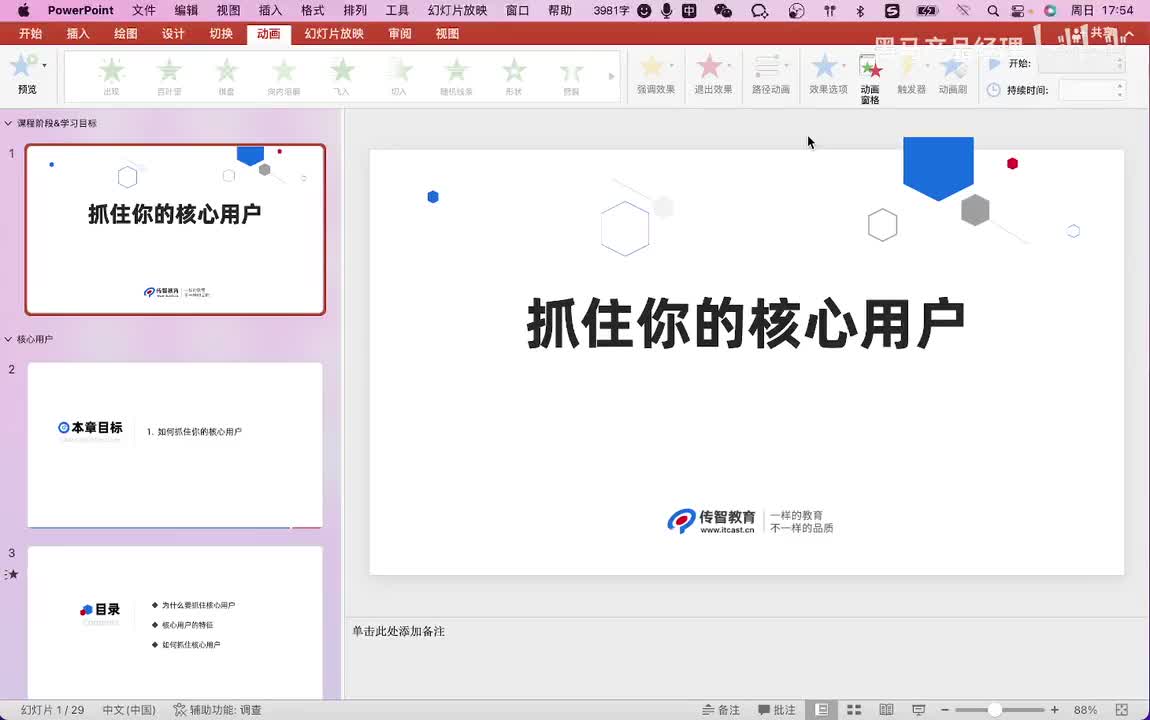The image size is (1150, 720).
Task: Select the 形状 shape entrance effect
Action: 514,76
